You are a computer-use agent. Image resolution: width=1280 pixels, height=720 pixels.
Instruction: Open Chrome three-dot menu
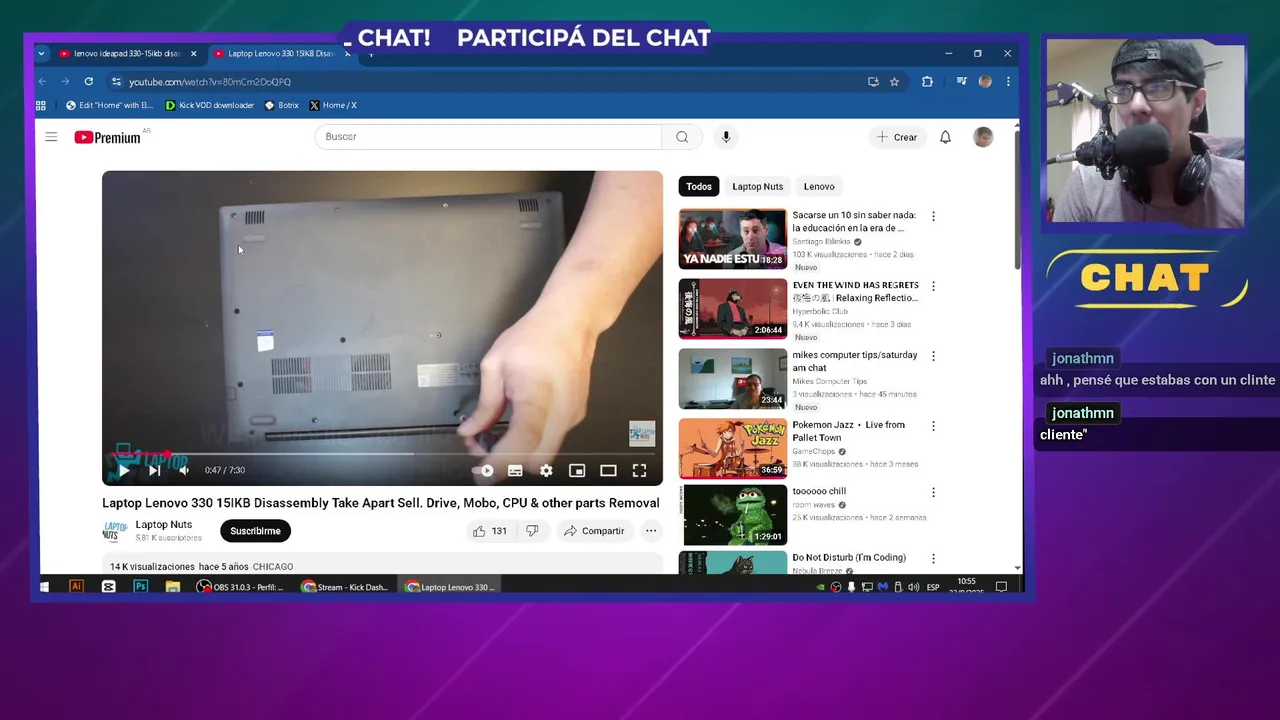(x=1008, y=82)
